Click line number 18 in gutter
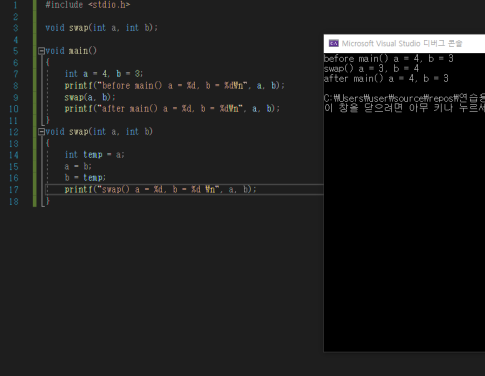This screenshot has height=376, width=485. [14, 201]
